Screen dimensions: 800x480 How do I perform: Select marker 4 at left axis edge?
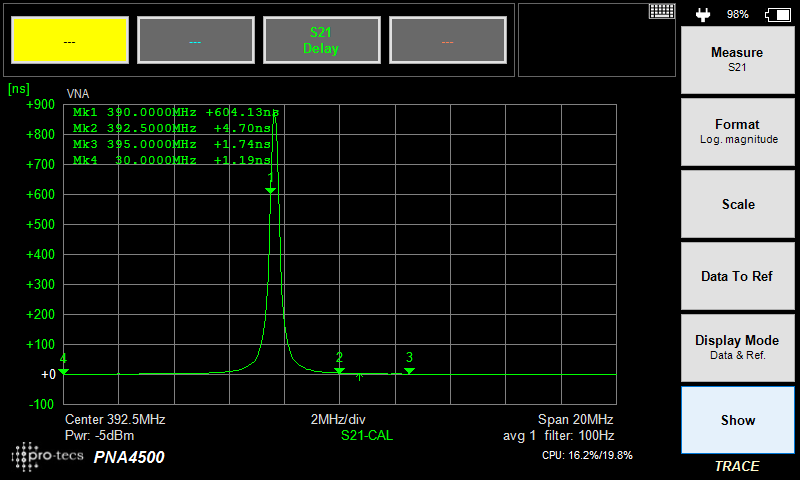[x=63, y=371]
